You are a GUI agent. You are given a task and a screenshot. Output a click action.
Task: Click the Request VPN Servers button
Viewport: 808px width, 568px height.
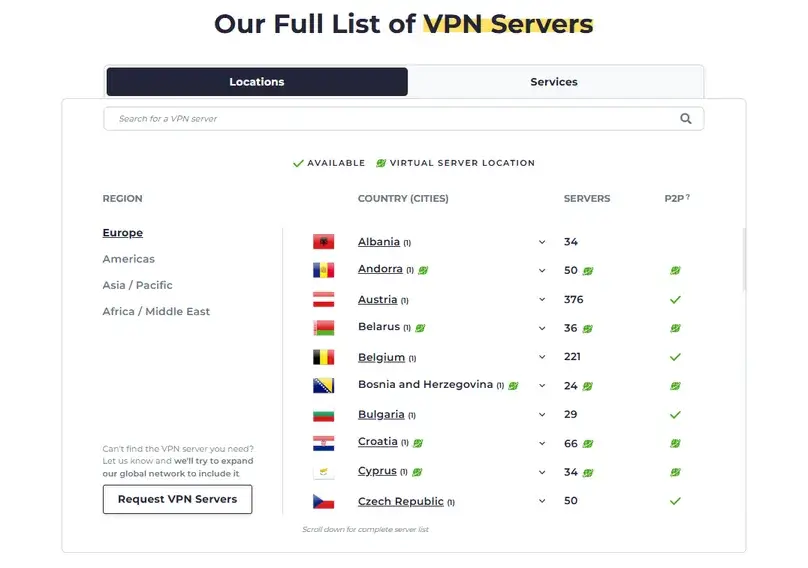tap(177, 499)
